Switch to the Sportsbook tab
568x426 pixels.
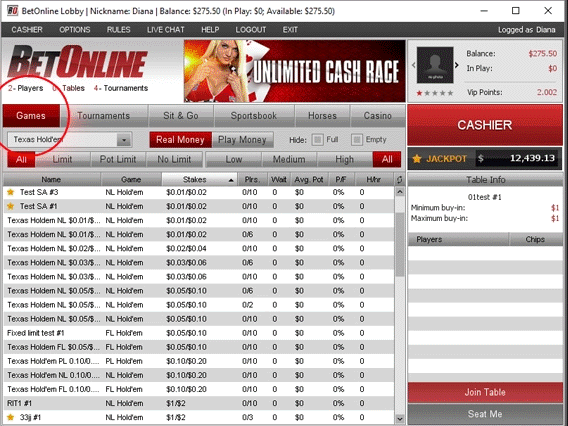254,116
